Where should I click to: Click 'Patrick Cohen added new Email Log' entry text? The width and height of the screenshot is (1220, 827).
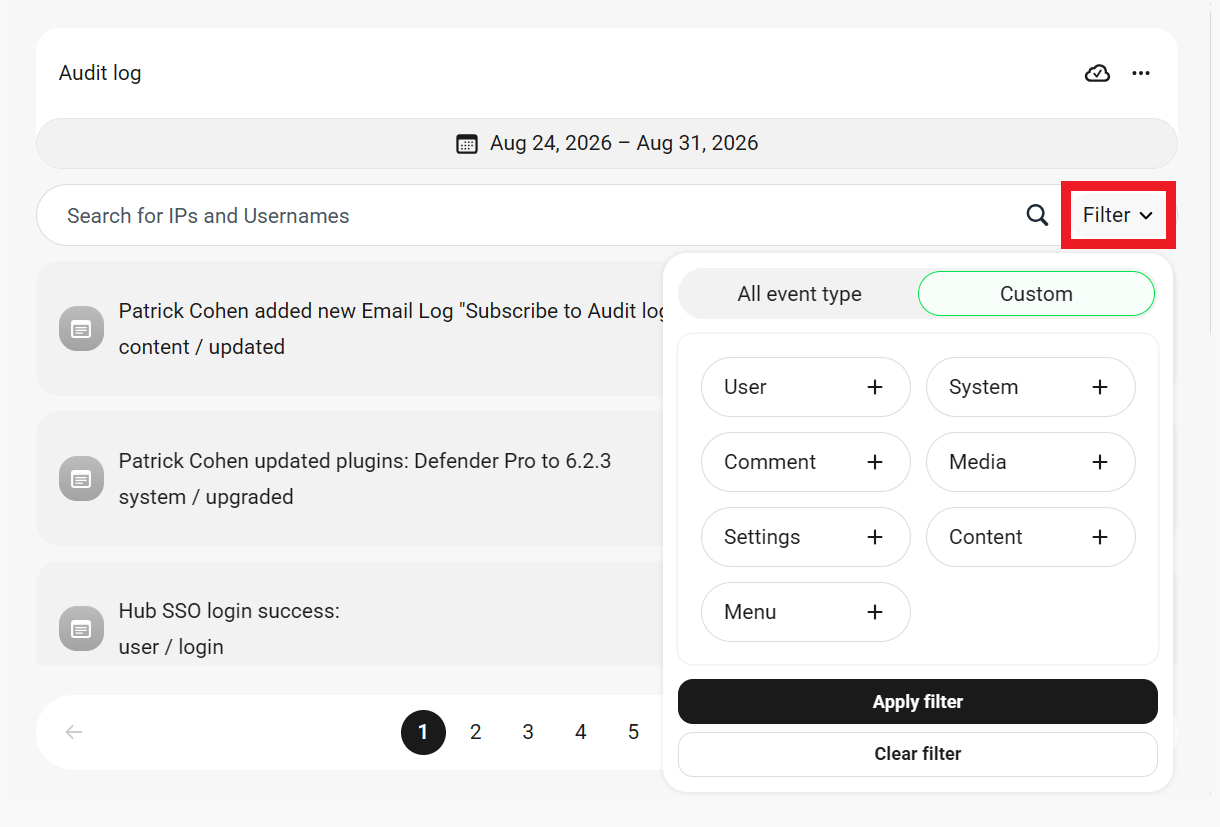click(390, 311)
